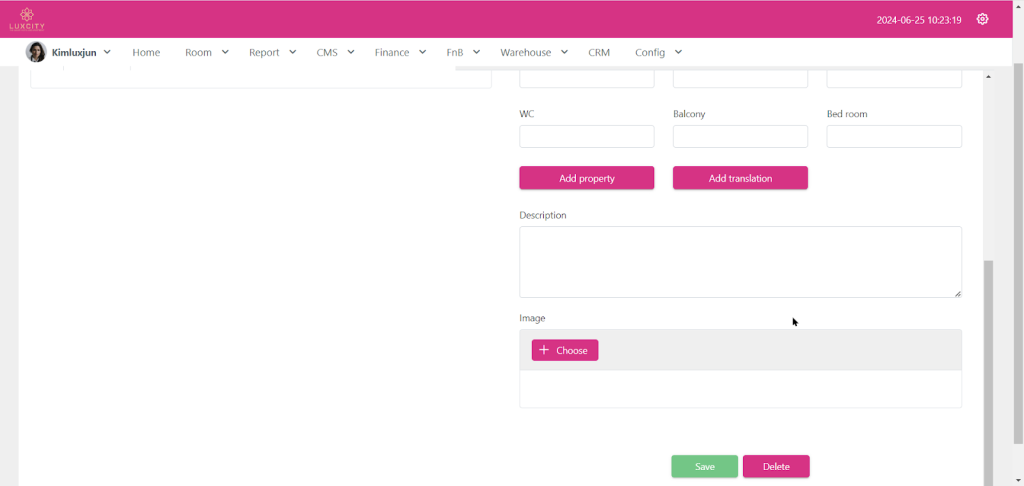Click the Add translation button
Image resolution: width=1024 pixels, height=486 pixels.
(x=740, y=178)
